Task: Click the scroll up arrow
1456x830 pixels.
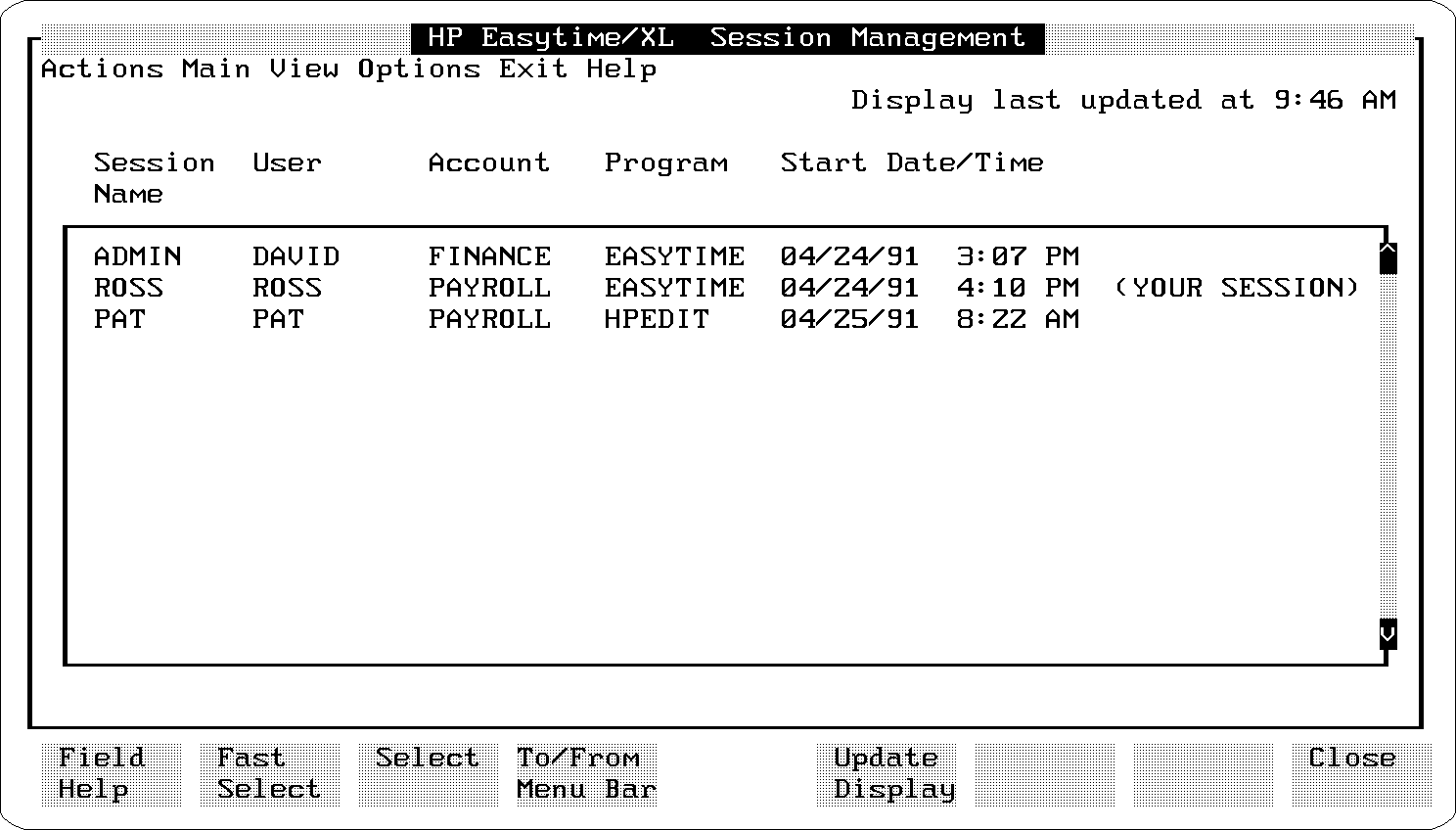Action: (1388, 258)
